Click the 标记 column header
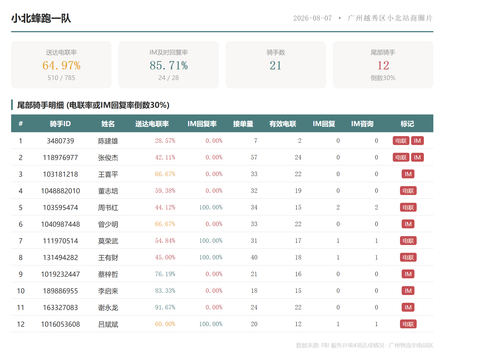Viewport: 500px width, 360px height. point(407,124)
